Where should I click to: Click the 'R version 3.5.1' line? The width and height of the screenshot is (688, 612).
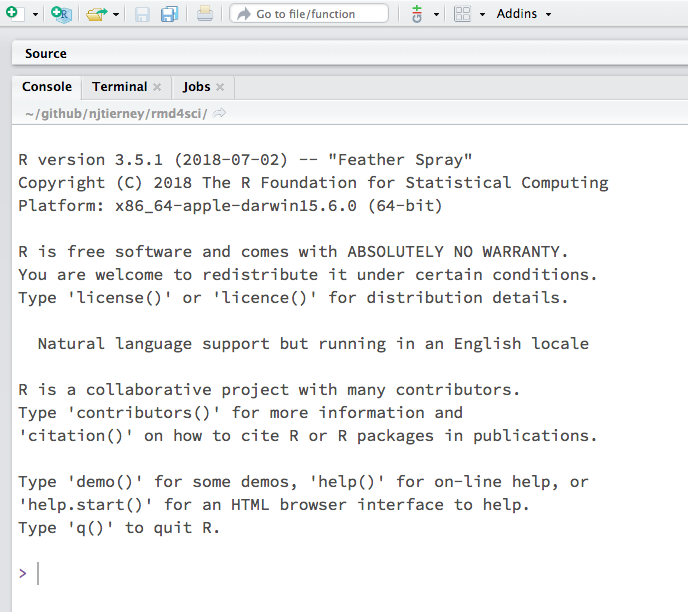[245, 160]
